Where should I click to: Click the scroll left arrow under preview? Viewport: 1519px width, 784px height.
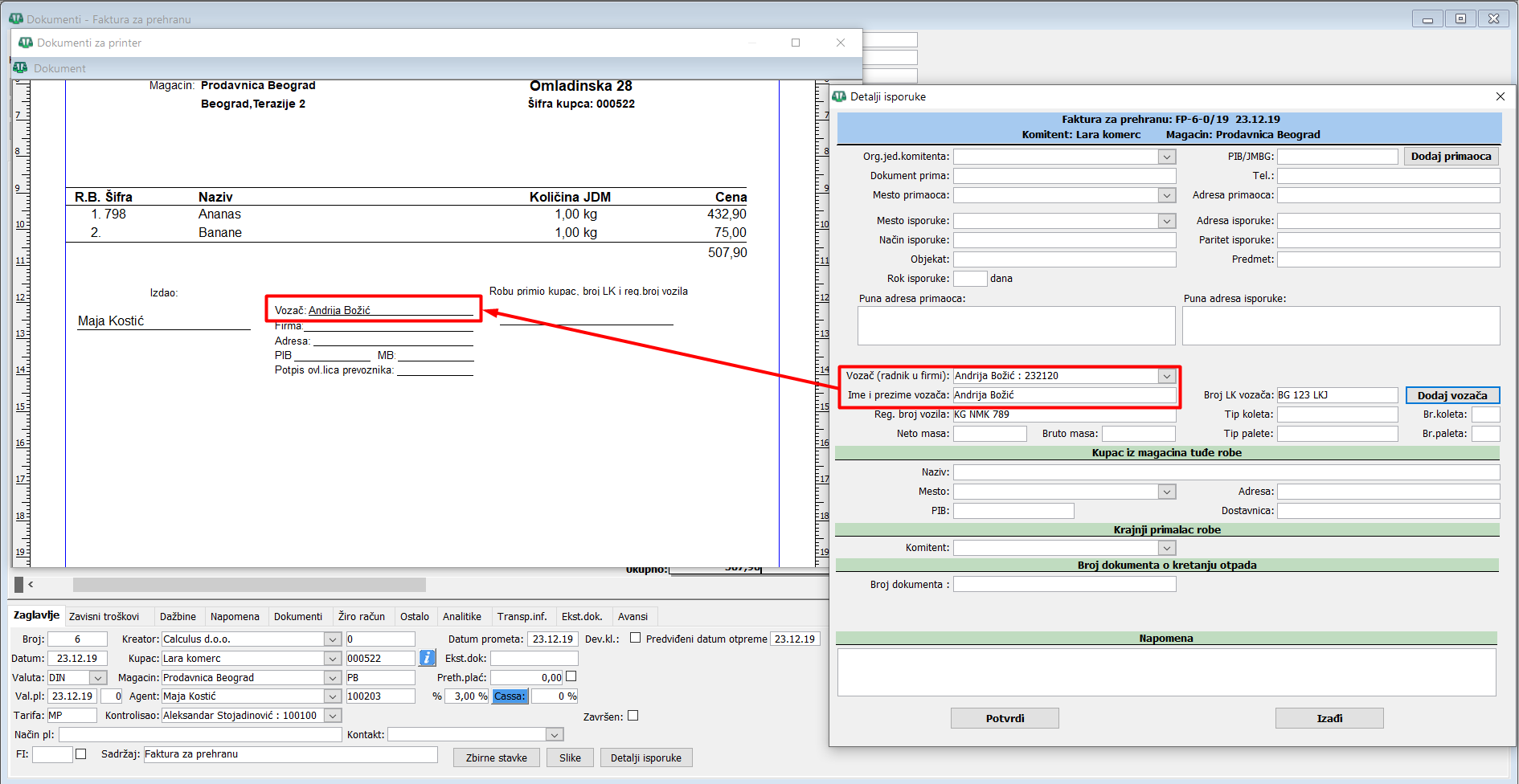point(31,585)
